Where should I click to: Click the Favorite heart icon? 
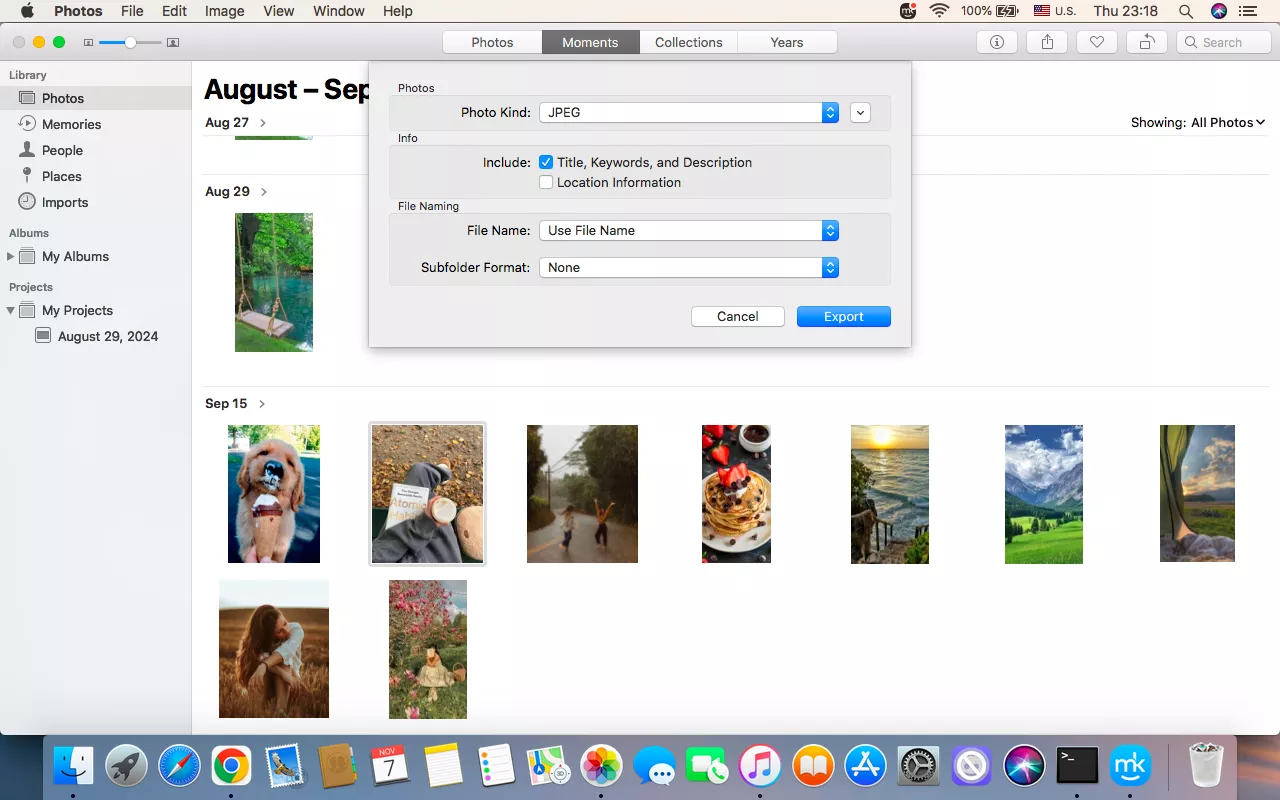1097,42
